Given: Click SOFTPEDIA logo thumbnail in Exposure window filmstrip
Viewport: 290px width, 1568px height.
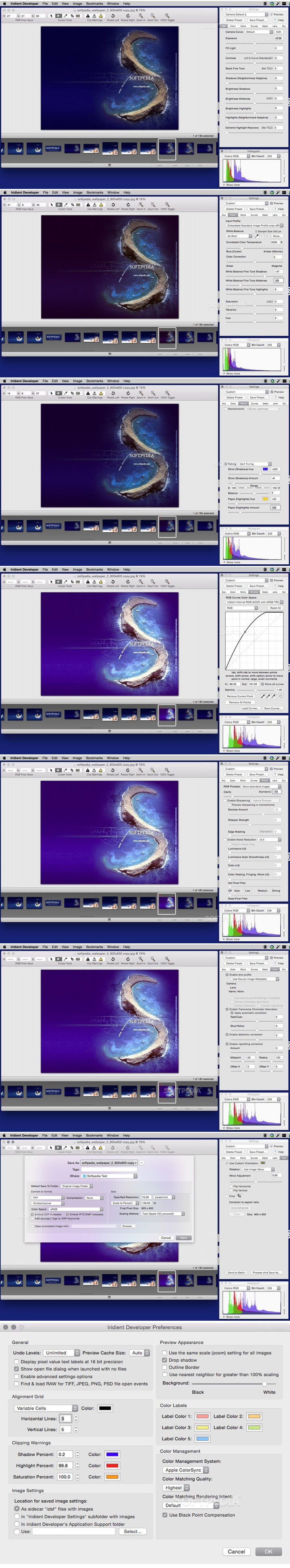Looking at the screenshot, I should [x=53, y=148].
